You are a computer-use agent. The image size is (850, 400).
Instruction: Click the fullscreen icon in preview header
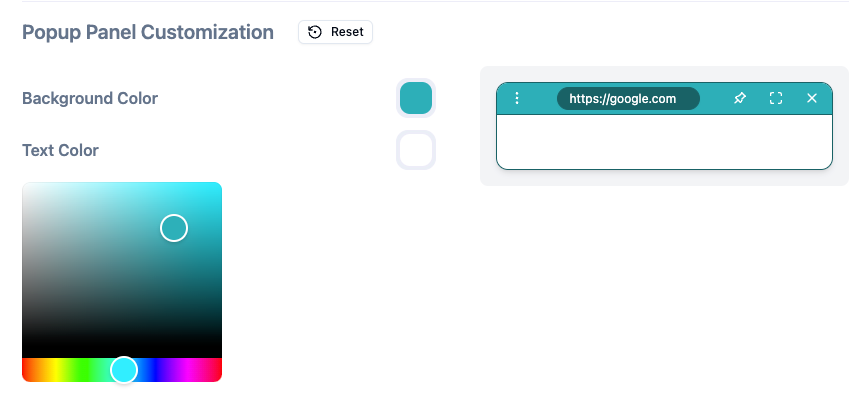point(776,98)
